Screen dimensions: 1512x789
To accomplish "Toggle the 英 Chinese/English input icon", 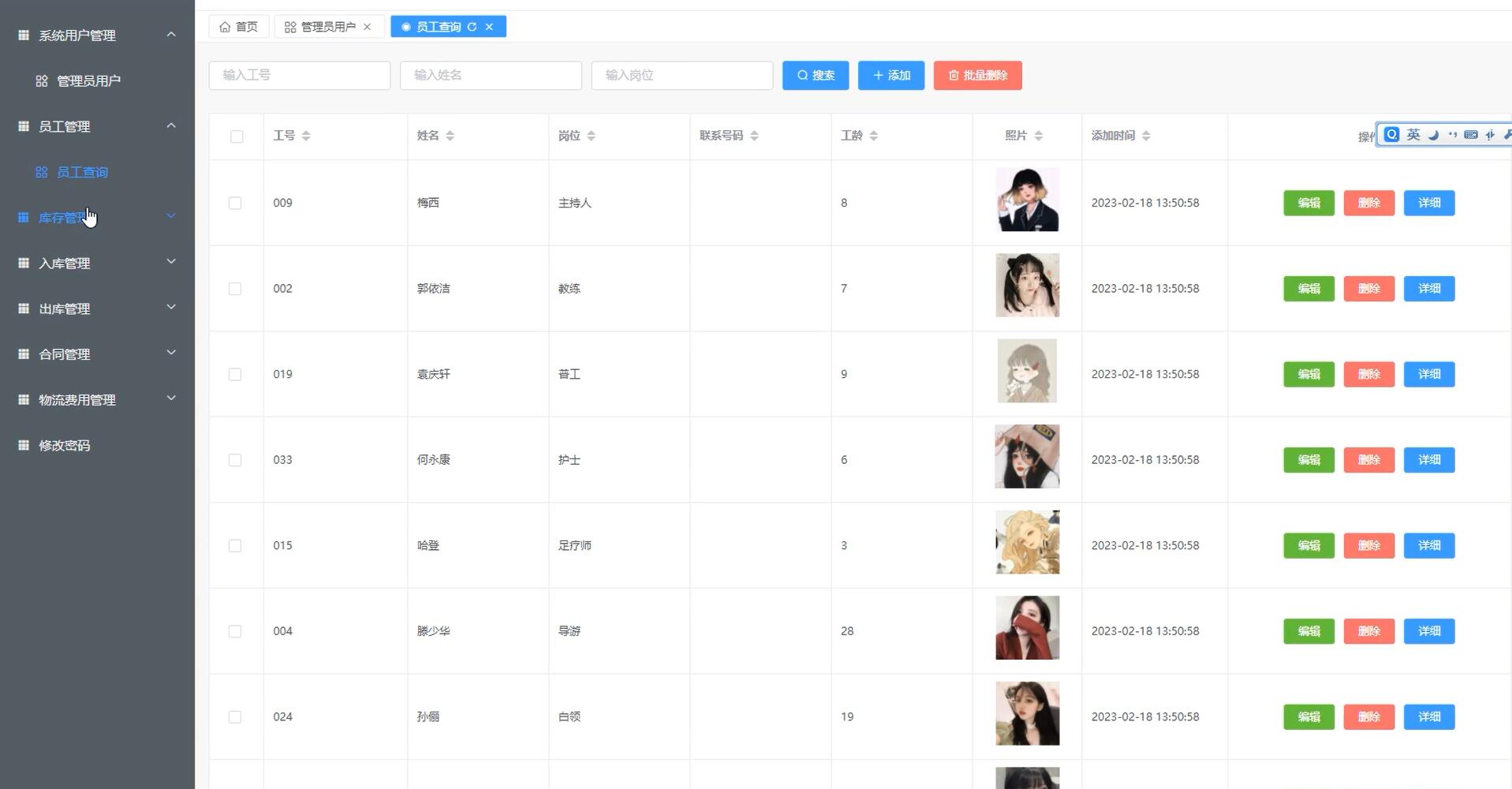I will tap(1412, 134).
